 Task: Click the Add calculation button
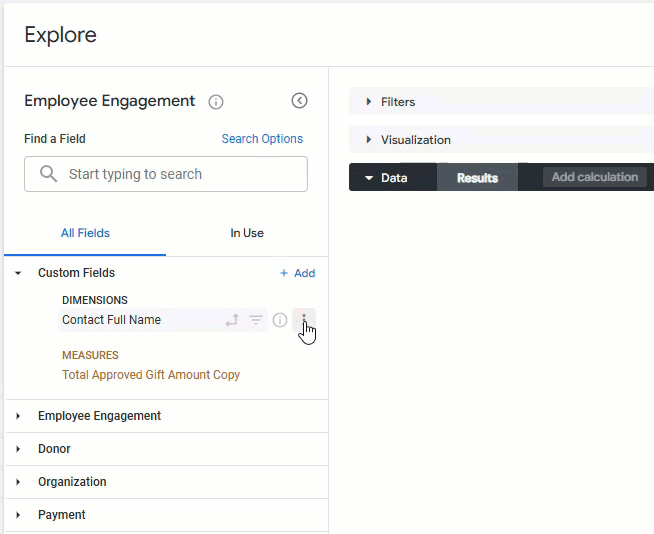(x=595, y=177)
